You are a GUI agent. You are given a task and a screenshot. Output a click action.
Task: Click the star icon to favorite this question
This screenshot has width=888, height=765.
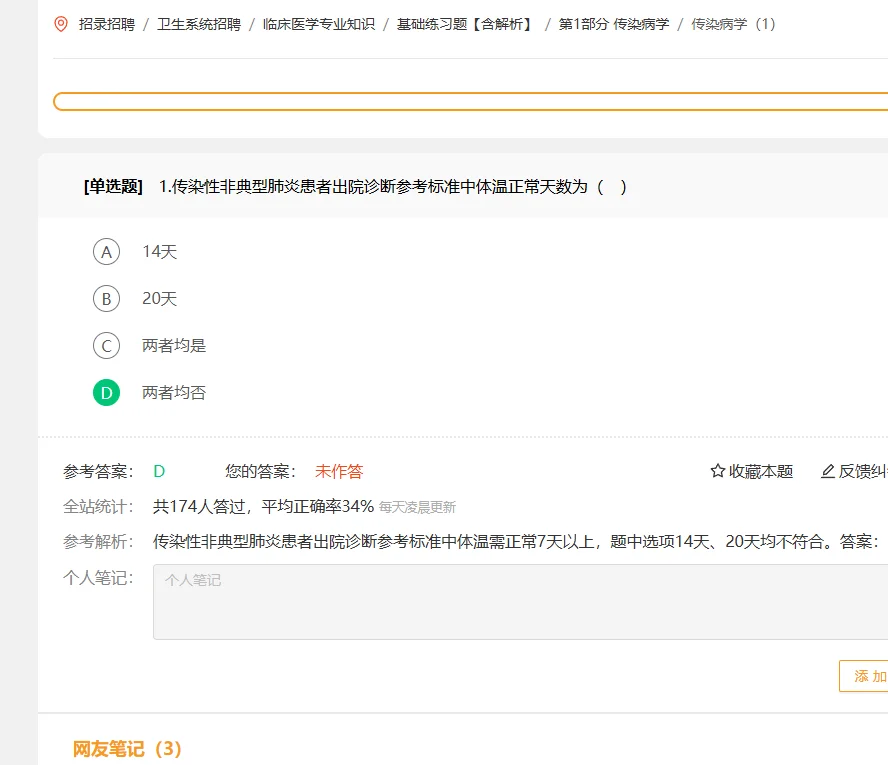click(716, 470)
